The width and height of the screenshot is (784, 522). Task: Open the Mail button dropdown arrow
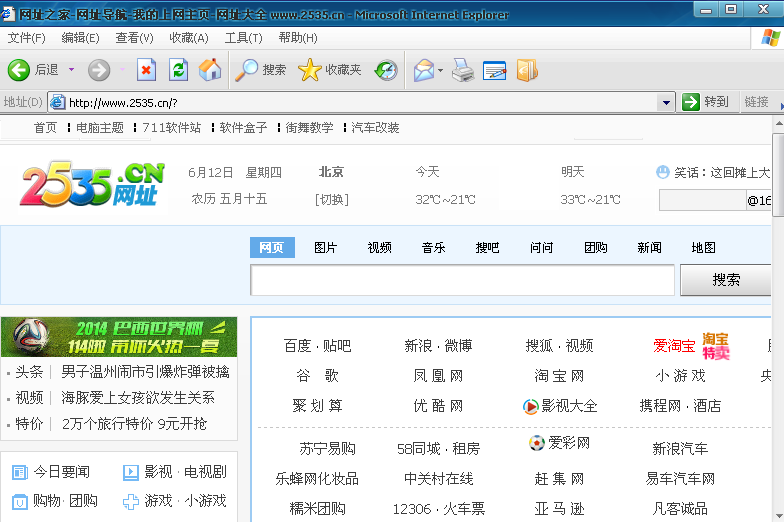[440, 70]
